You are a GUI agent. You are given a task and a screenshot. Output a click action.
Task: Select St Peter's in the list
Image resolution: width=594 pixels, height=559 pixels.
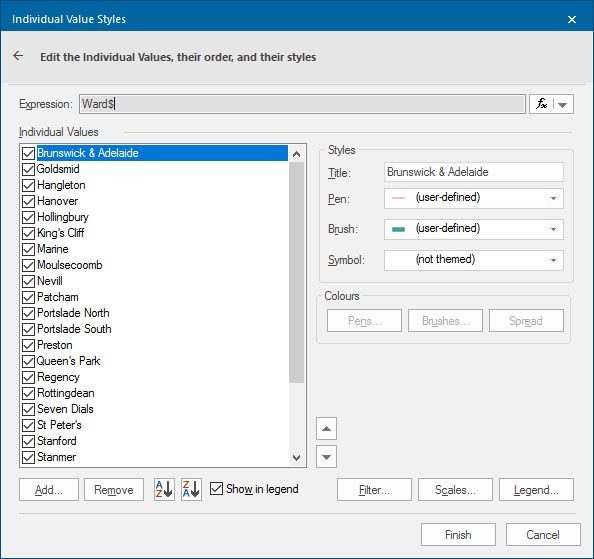pyautogui.click(x=59, y=425)
